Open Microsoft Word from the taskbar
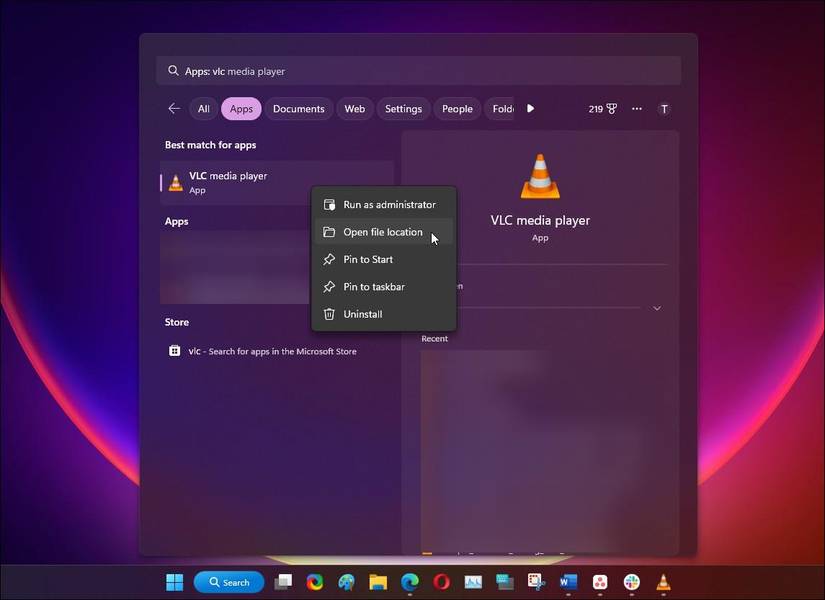The width and height of the screenshot is (825, 600). (x=567, y=581)
